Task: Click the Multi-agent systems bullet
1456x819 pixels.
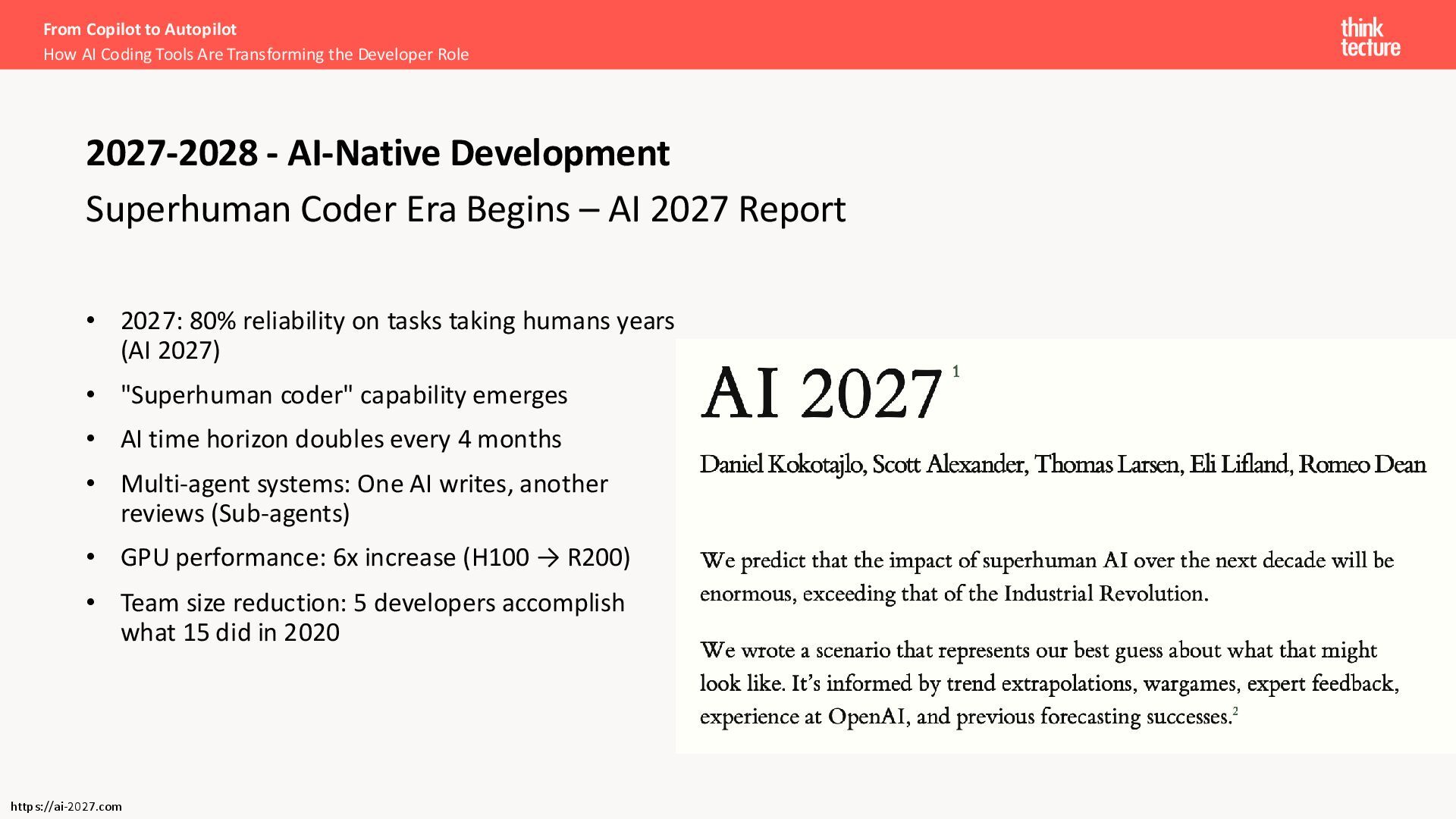Action: pyautogui.click(x=364, y=498)
